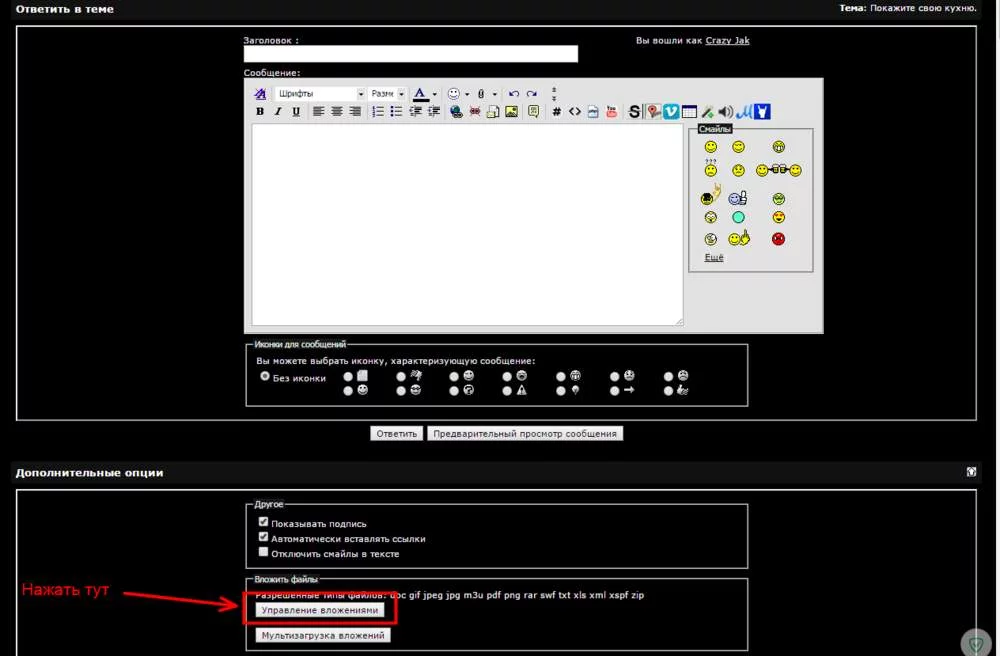Click the text color A swatch
This screenshot has height=656, width=1000.
coord(420,94)
